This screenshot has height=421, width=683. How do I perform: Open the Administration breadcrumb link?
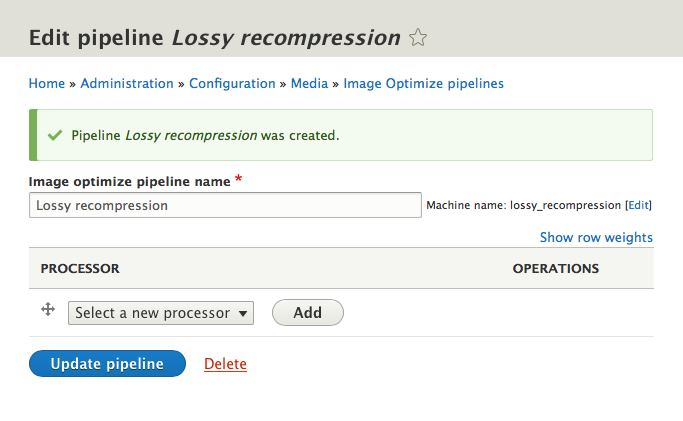(127, 83)
